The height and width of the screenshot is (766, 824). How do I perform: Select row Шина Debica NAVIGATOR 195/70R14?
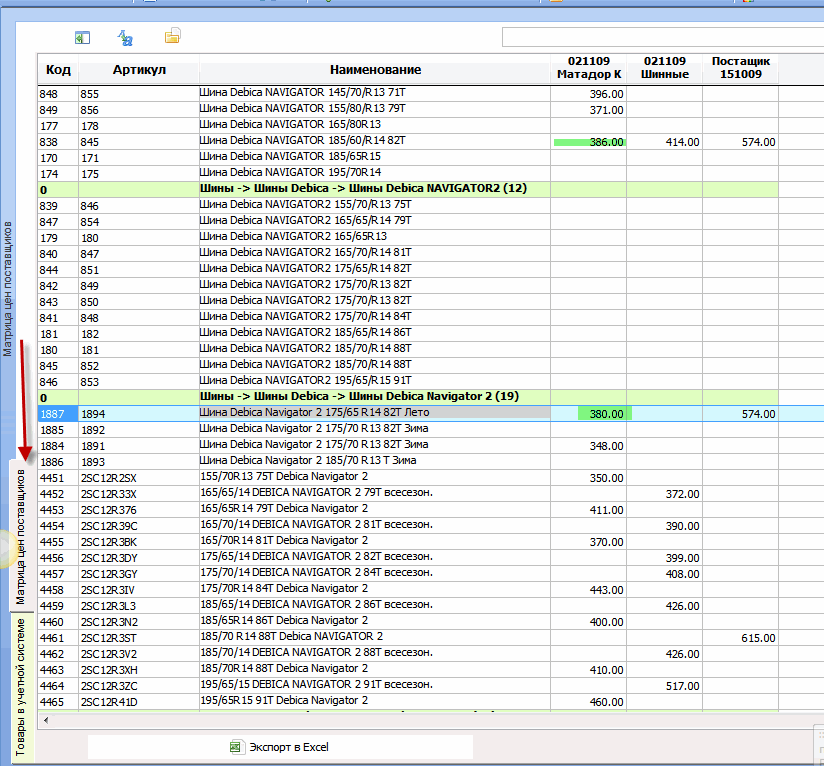coord(408,173)
